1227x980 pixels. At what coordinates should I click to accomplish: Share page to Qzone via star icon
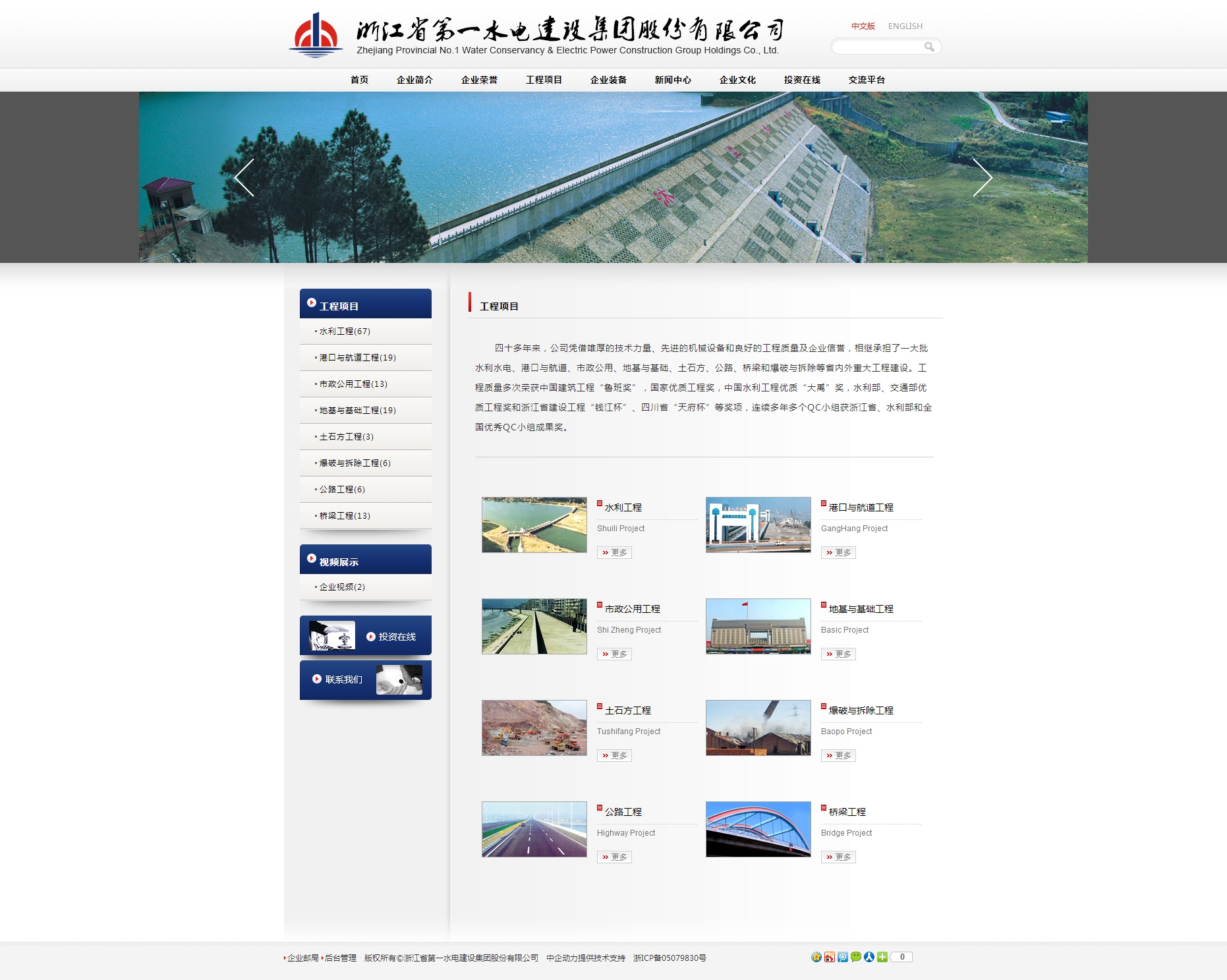816,957
